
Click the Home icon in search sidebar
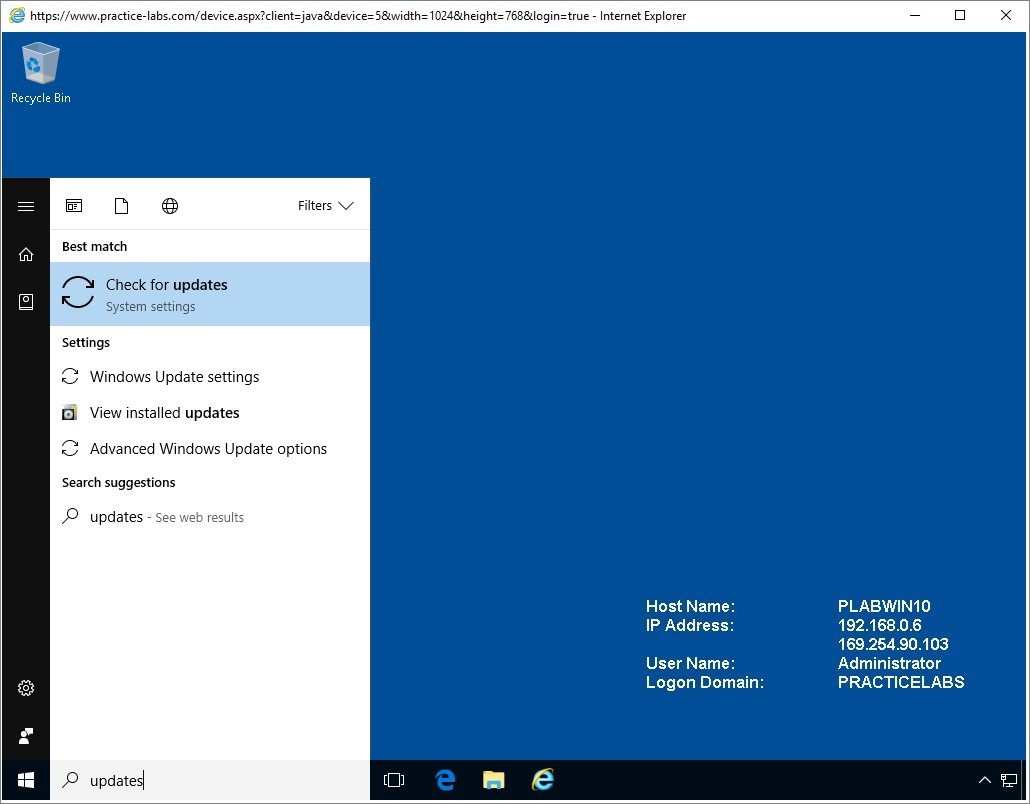(x=26, y=254)
